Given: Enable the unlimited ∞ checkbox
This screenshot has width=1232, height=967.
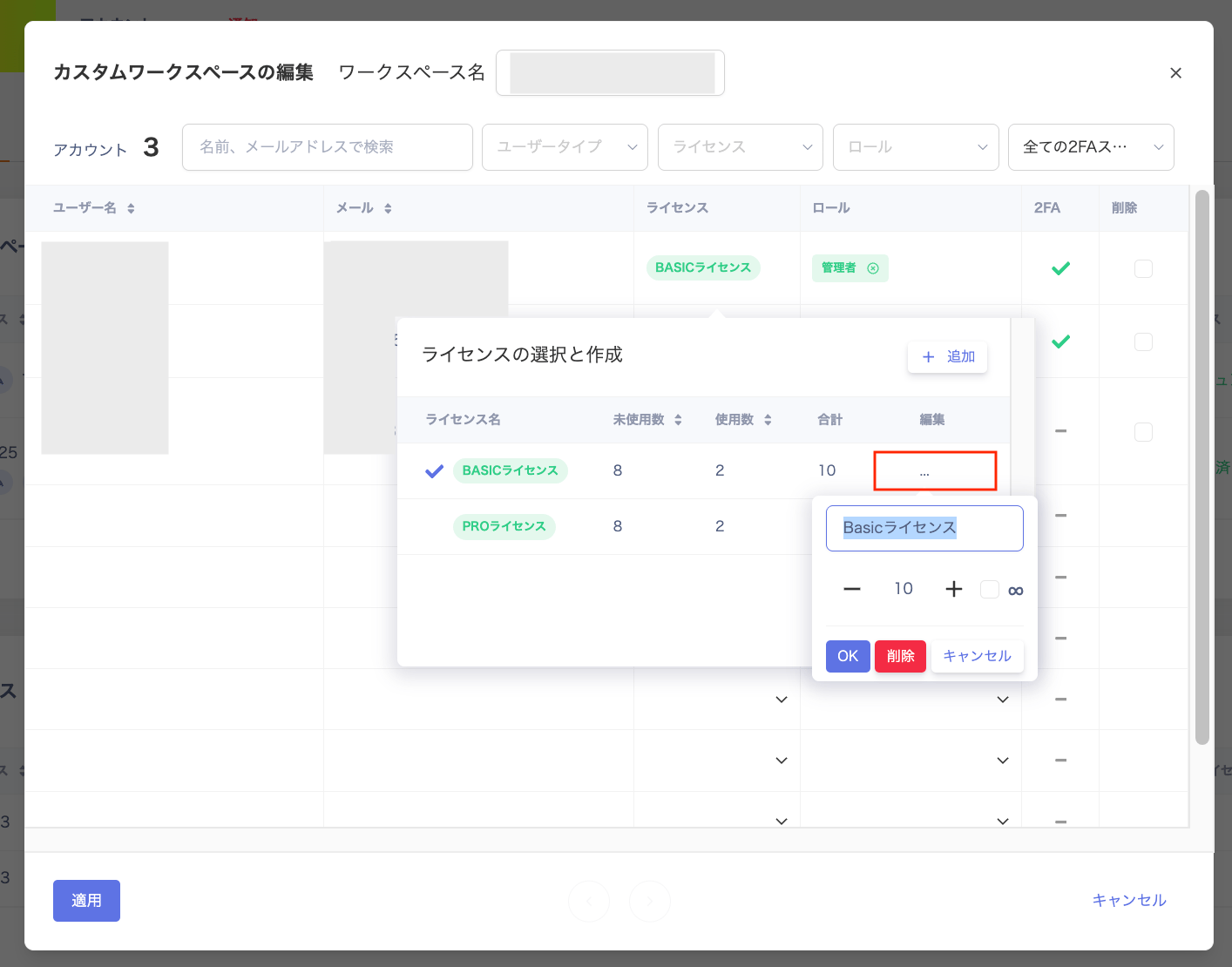Looking at the screenshot, I should 990,590.
